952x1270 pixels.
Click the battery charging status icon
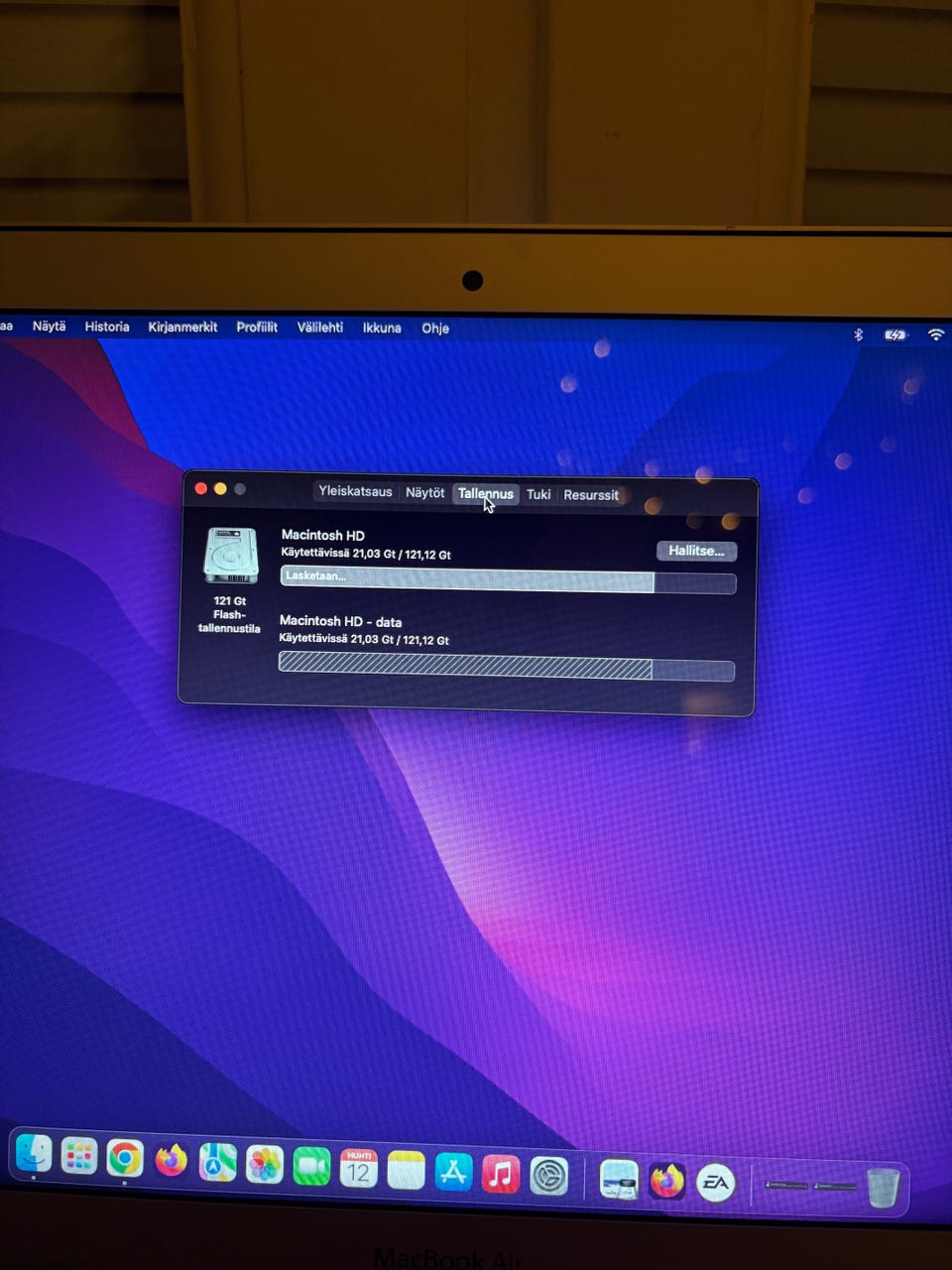pos(895,335)
